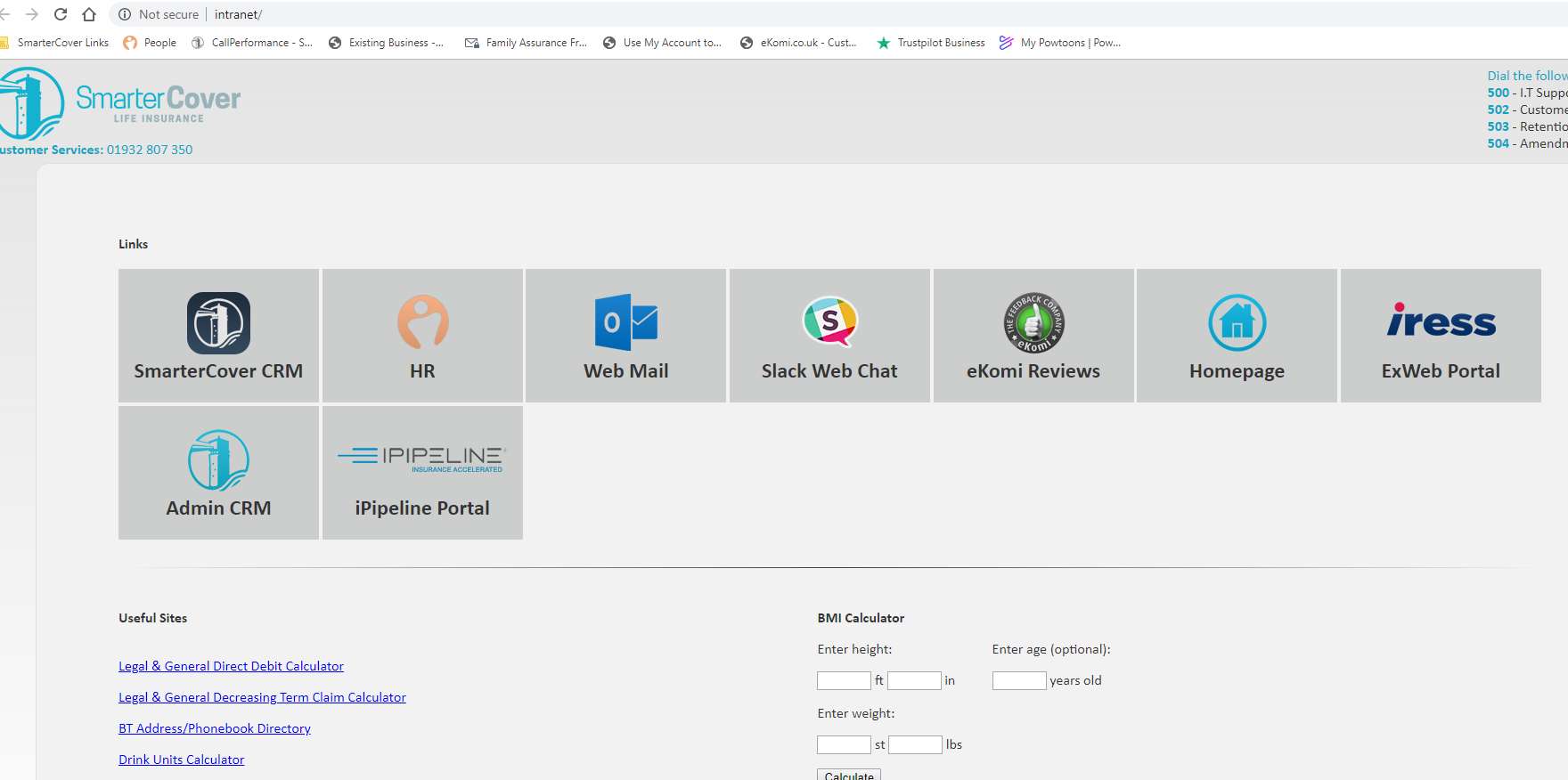Open the iress ExWeb Portal tile
The height and width of the screenshot is (780, 1568).
[x=1441, y=336]
